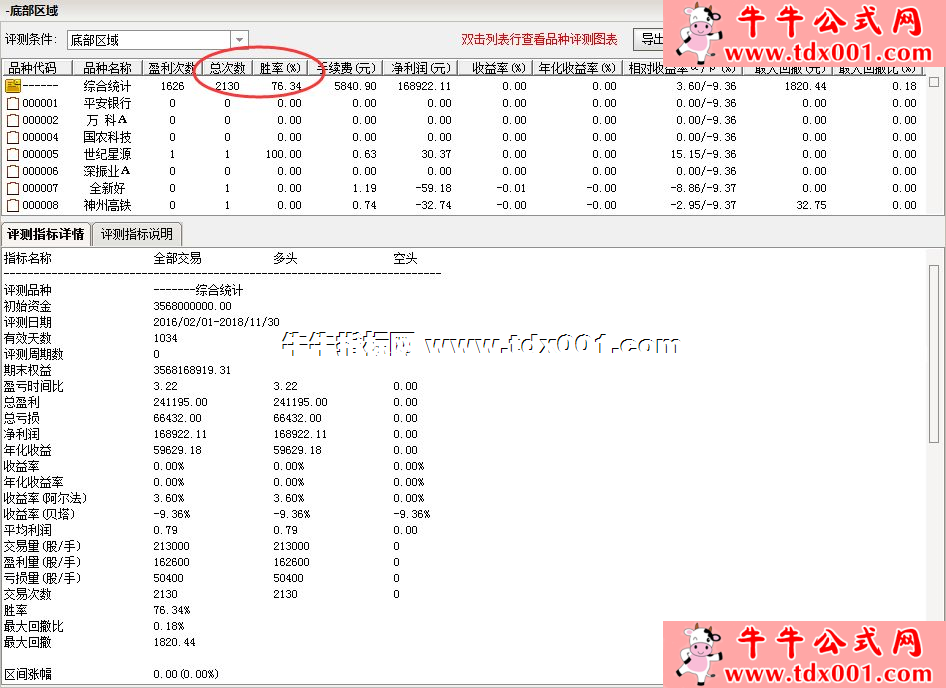The height and width of the screenshot is (688, 946).
Task: Click the 底部区域 combo box field
Action: 148,40
